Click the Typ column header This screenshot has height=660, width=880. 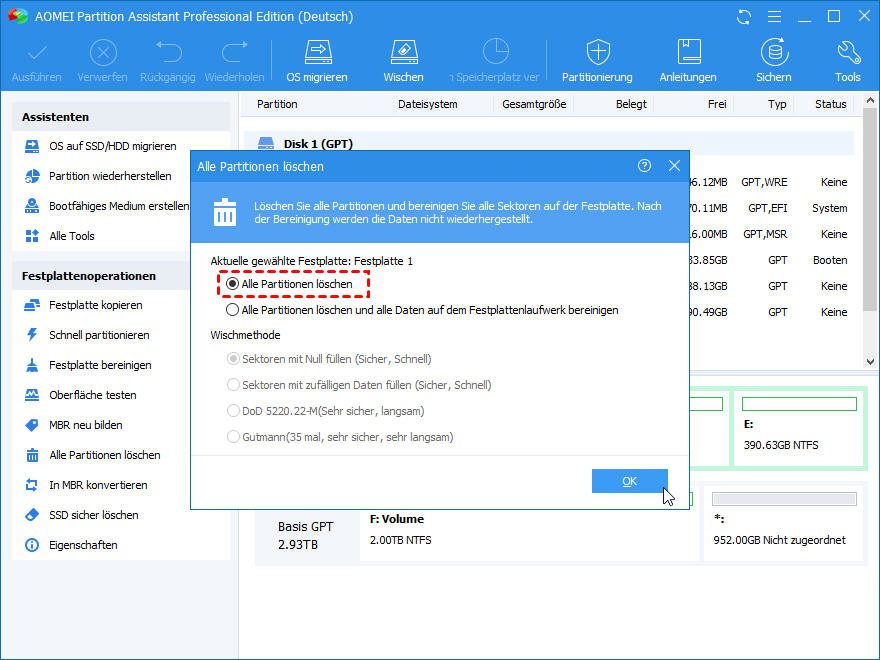point(777,104)
